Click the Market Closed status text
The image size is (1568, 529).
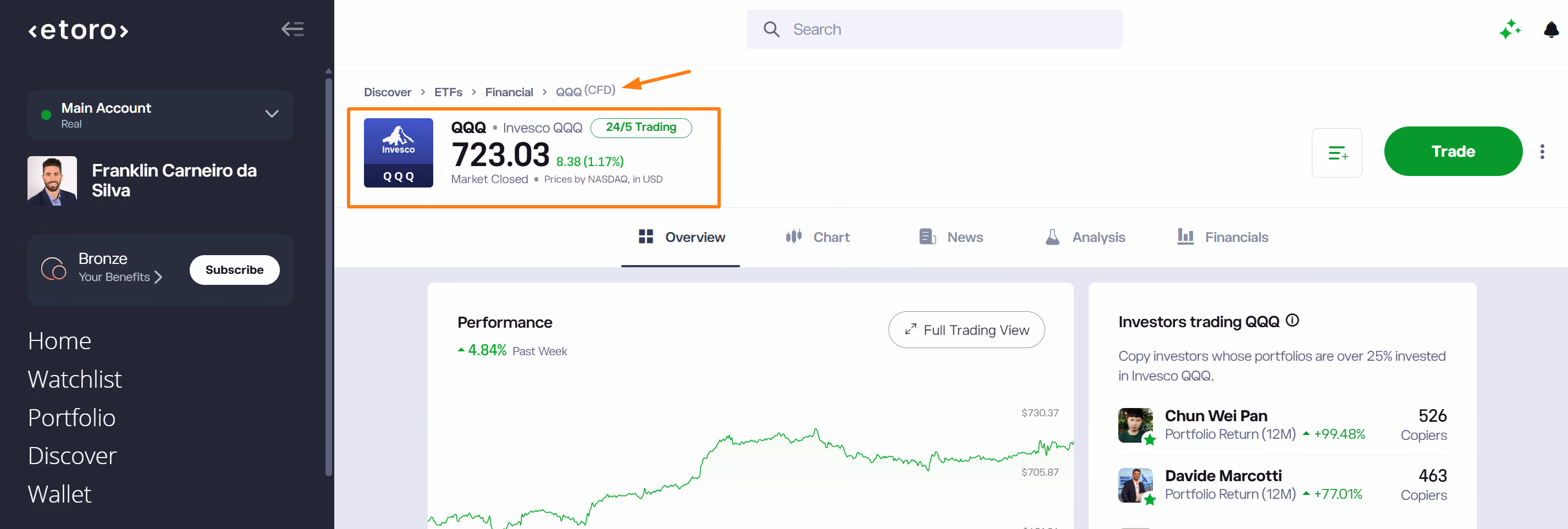(489, 179)
